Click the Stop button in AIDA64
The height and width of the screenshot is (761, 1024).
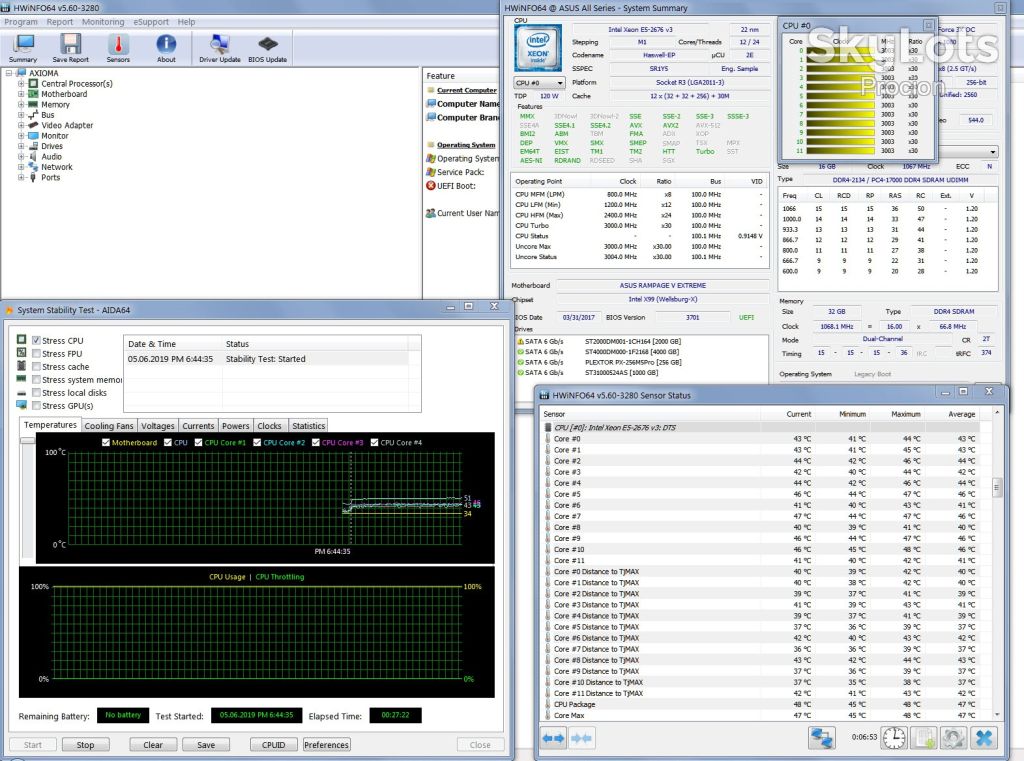click(x=86, y=745)
